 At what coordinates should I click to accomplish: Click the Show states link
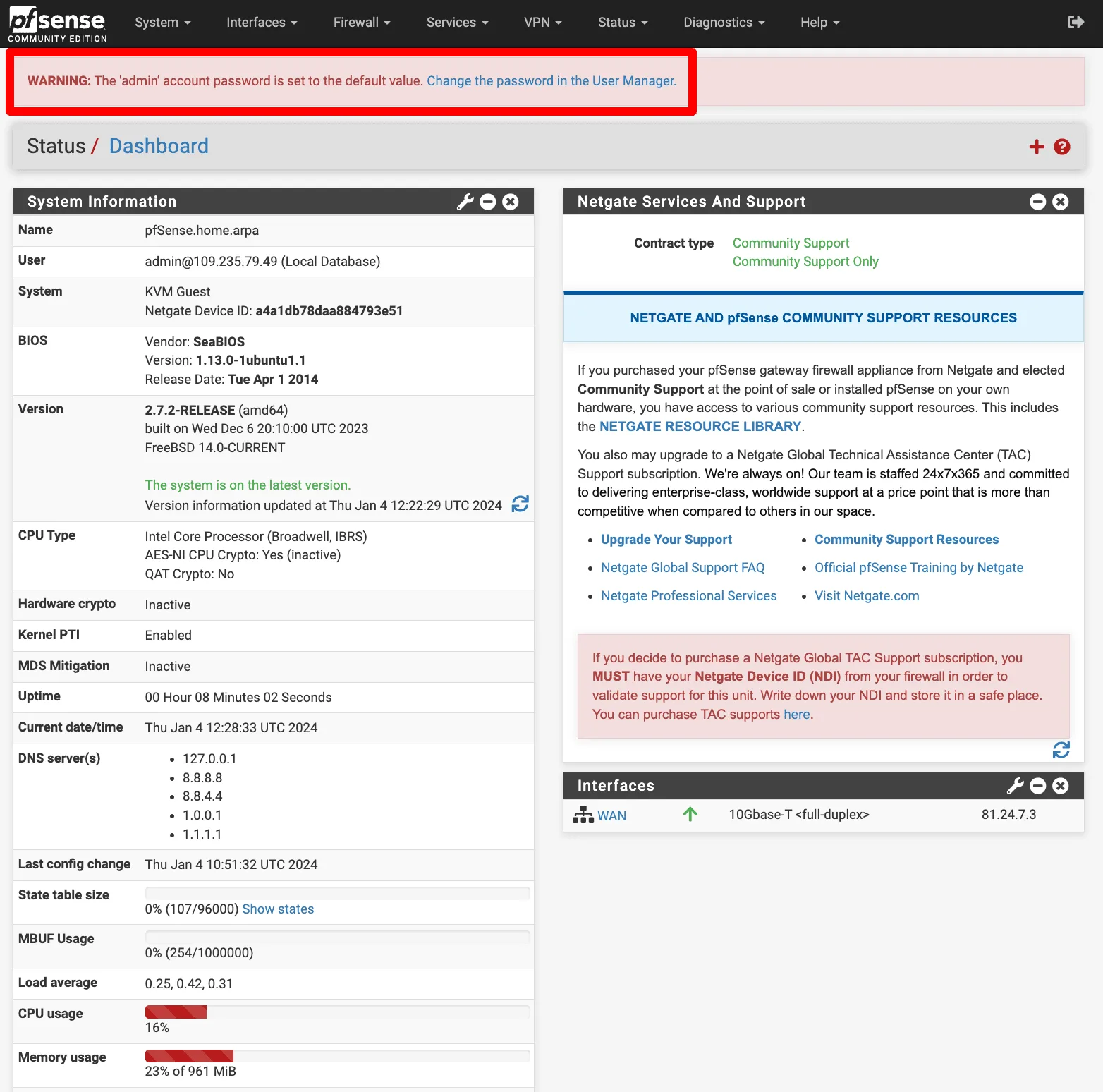point(278,909)
